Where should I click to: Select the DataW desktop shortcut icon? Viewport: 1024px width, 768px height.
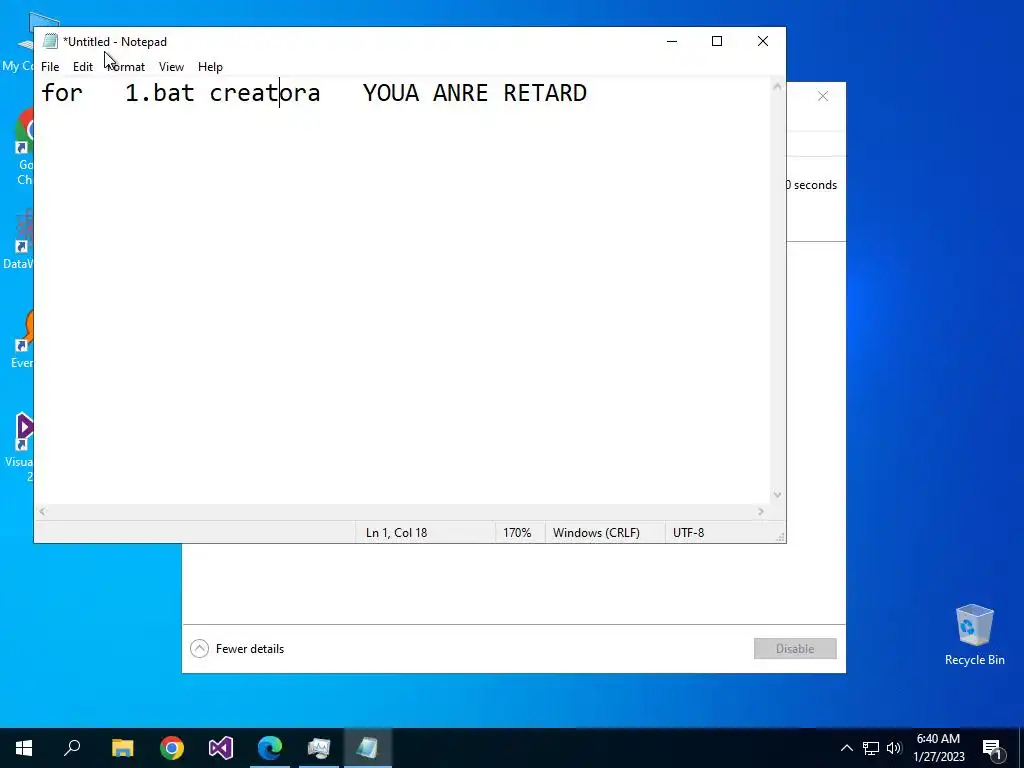[21, 239]
